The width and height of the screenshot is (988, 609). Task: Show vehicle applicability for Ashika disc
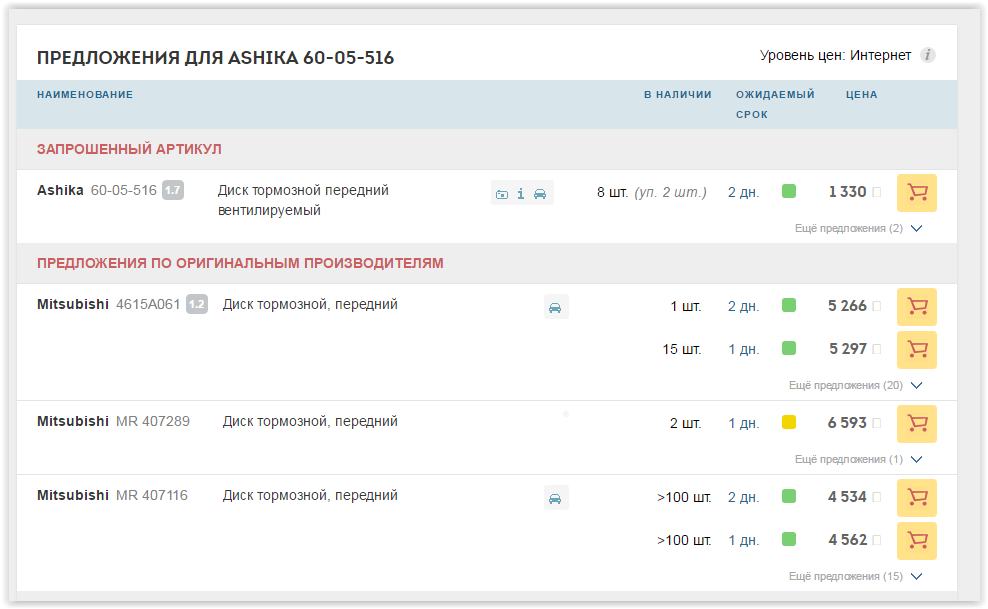click(540, 194)
